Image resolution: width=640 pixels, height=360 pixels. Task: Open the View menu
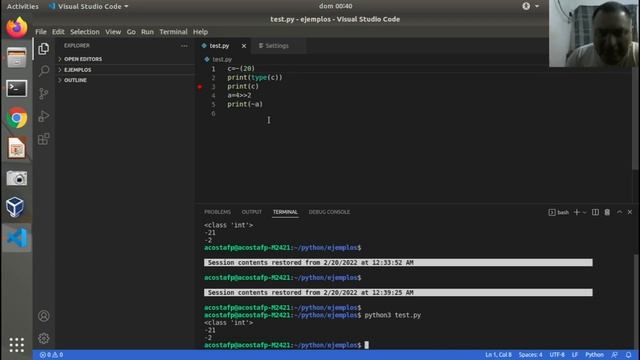click(113, 32)
